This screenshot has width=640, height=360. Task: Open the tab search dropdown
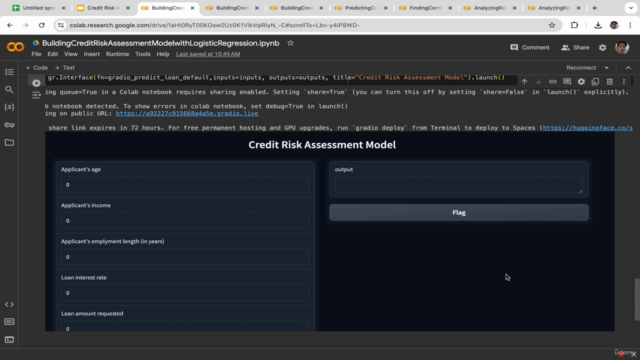631,8
